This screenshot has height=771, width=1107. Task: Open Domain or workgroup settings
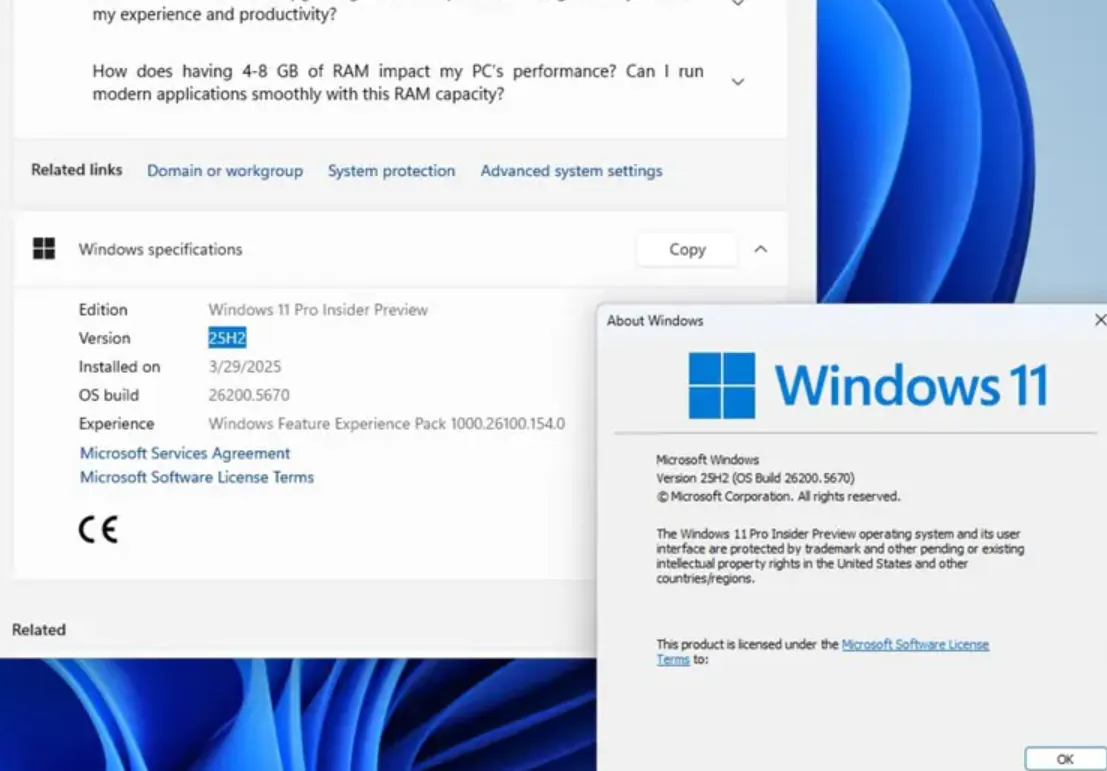click(224, 170)
